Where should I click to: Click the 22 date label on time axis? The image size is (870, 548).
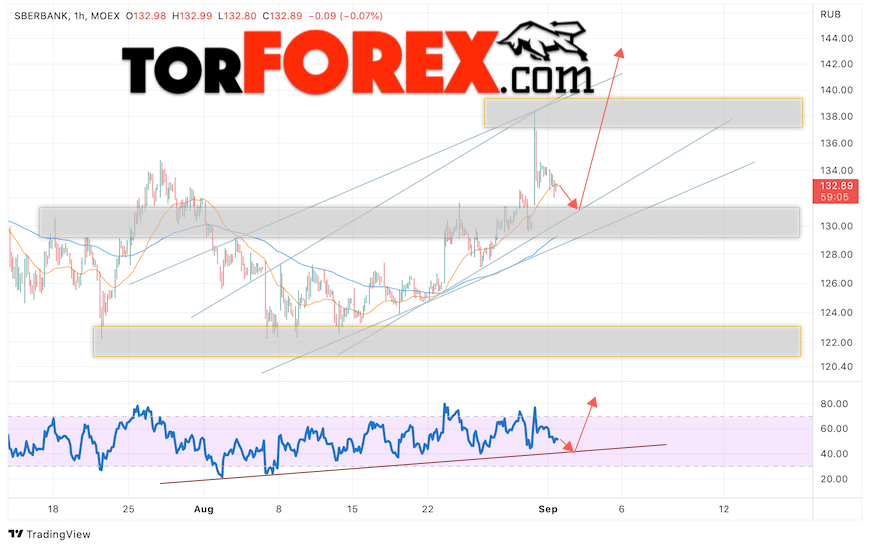pyautogui.click(x=427, y=509)
